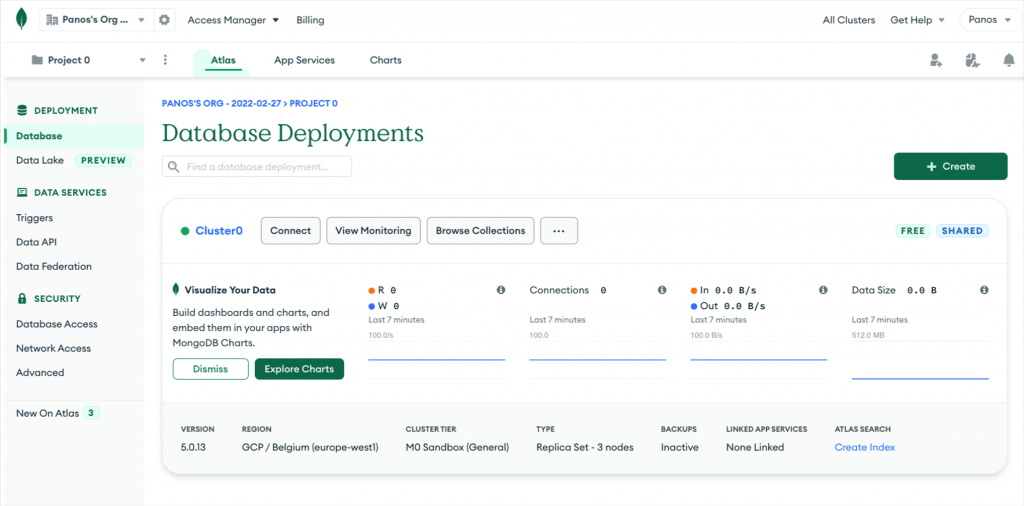Click the PROJECT 0 breadcrumb
The image size is (1024, 506).
coord(313,103)
